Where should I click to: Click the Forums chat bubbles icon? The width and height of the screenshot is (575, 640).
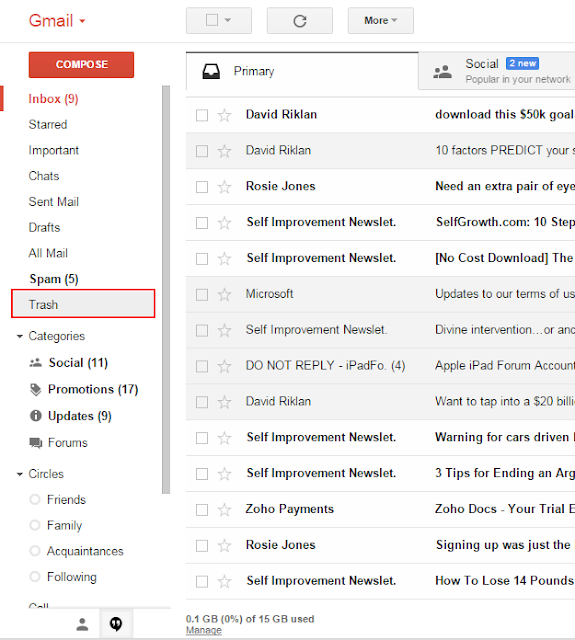click(x=36, y=442)
